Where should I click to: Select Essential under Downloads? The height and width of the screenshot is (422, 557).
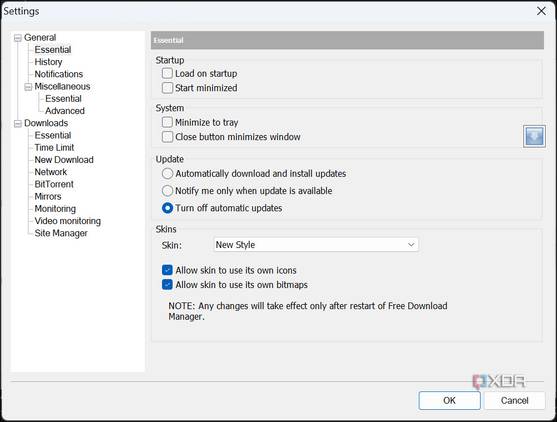point(53,135)
